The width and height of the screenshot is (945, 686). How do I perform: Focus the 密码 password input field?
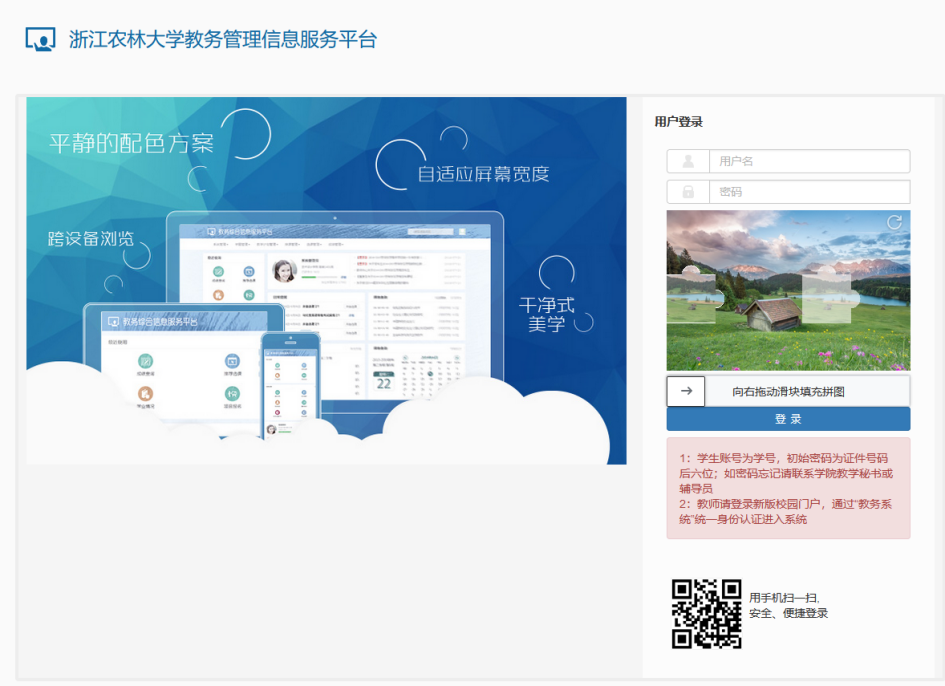pos(808,192)
